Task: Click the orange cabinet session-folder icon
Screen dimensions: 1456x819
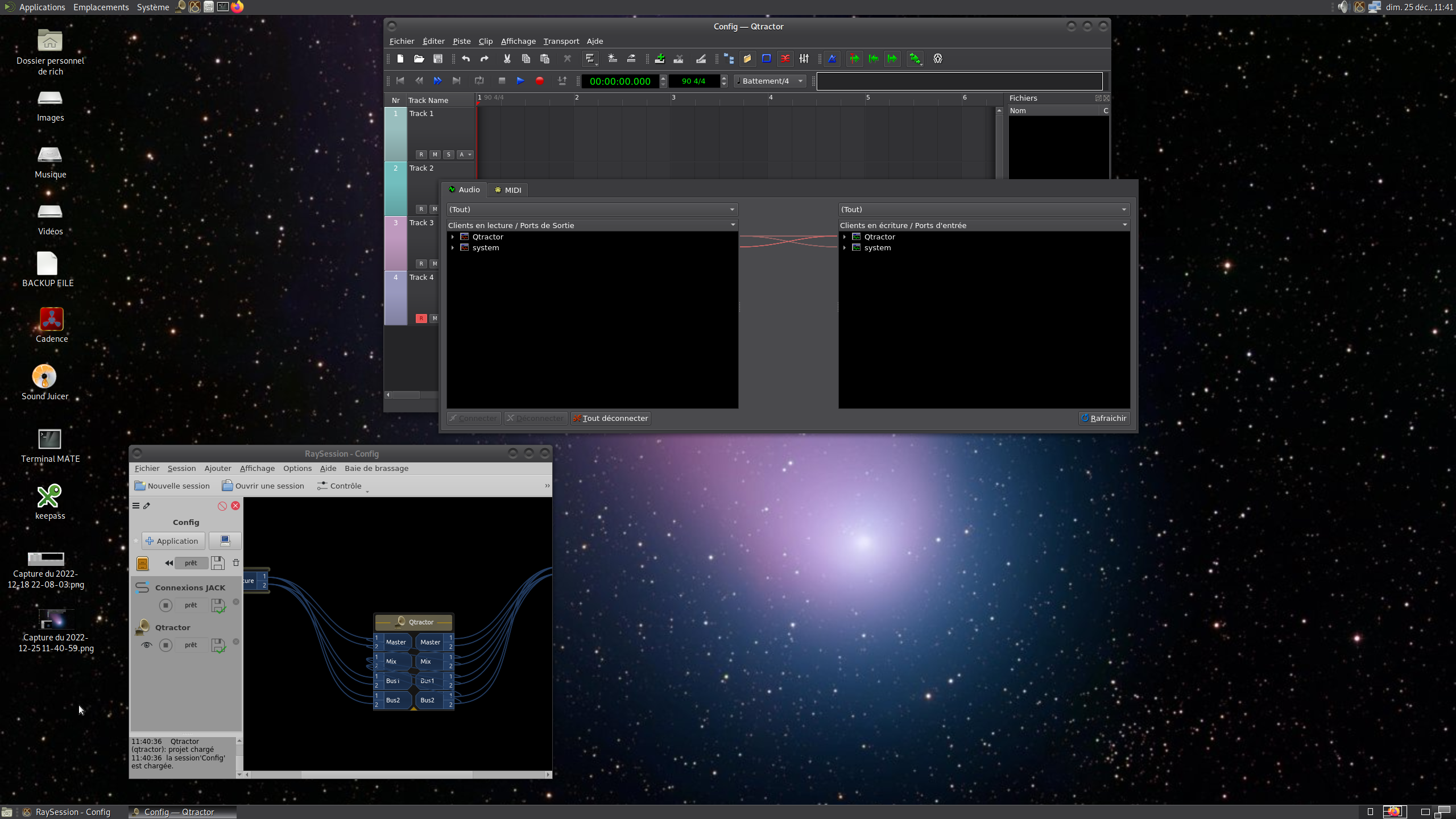Action: (x=143, y=563)
